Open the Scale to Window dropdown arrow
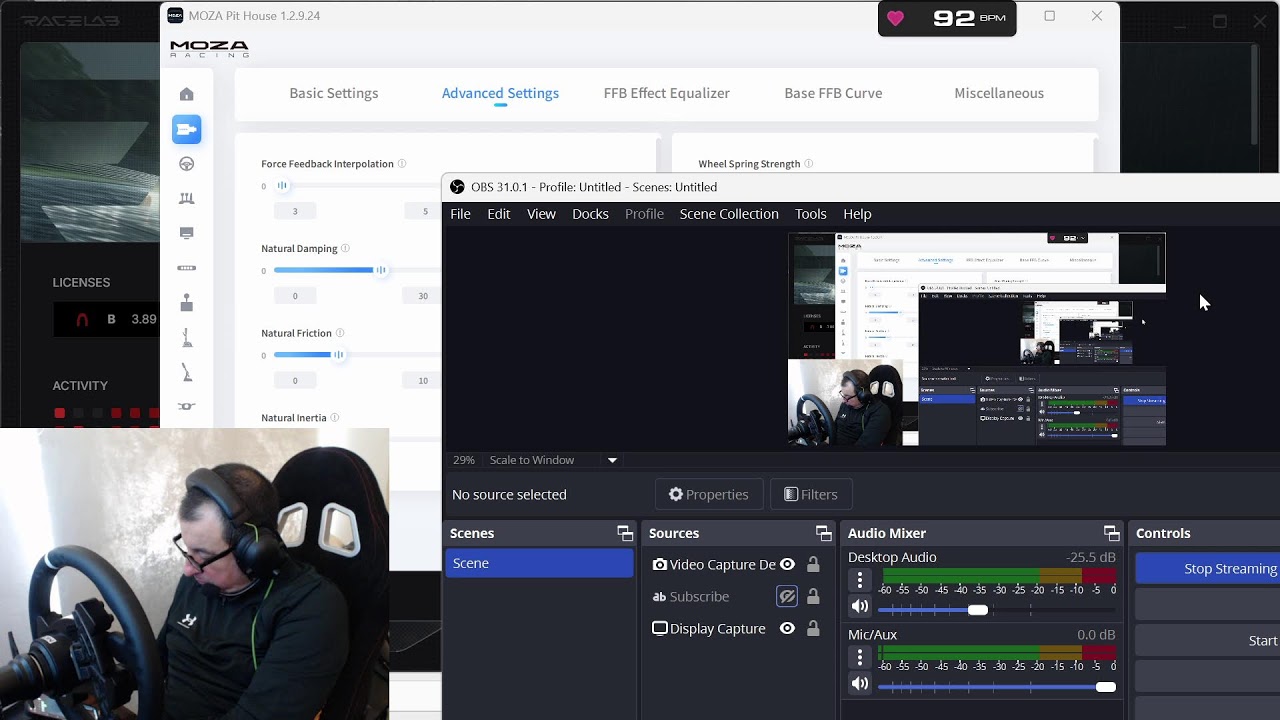Image resolution: width=1280 pixels, height=720 pixels. (x=612, y=460)
